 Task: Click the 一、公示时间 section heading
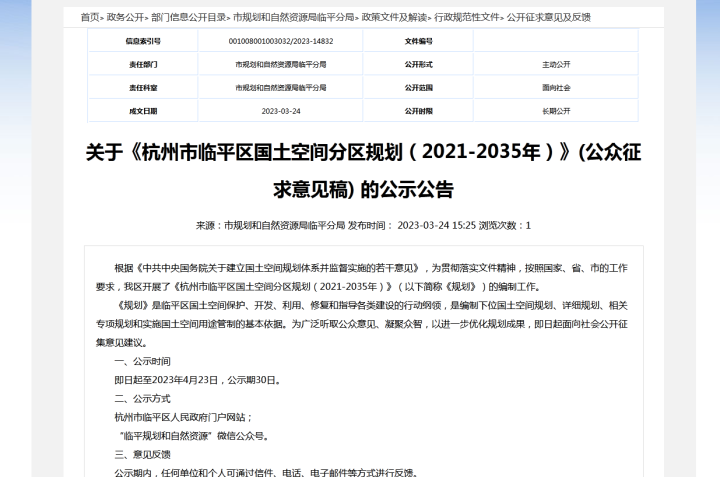142,361
